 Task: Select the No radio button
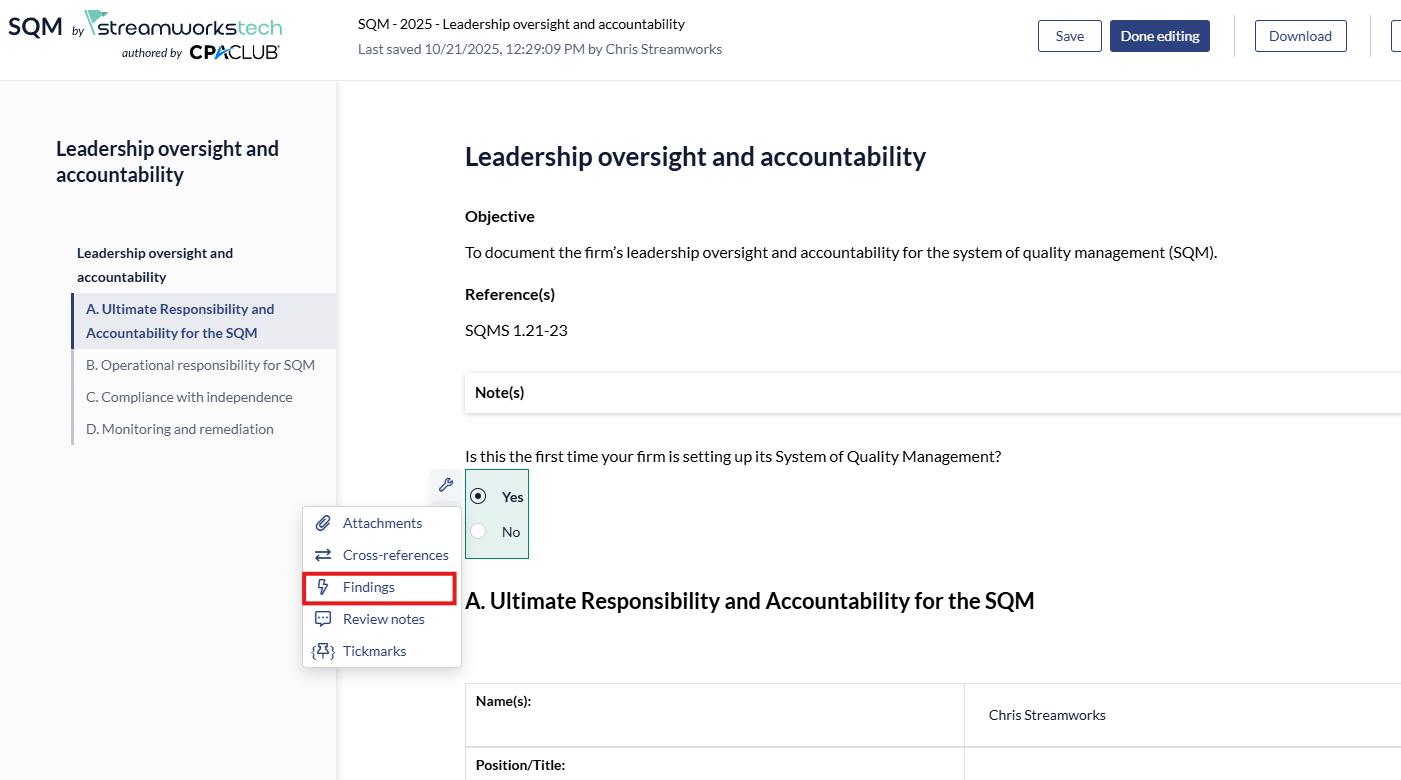click(x=479, y=532)
